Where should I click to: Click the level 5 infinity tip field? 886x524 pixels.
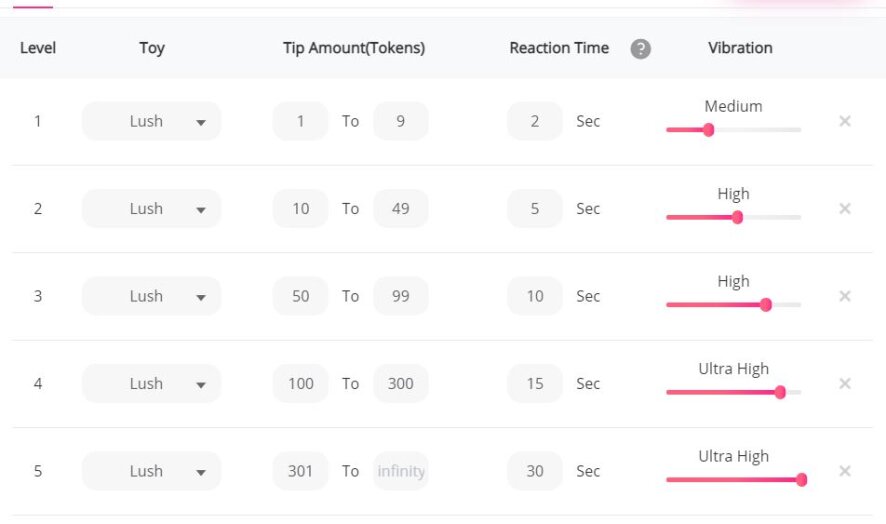(400, 471)
